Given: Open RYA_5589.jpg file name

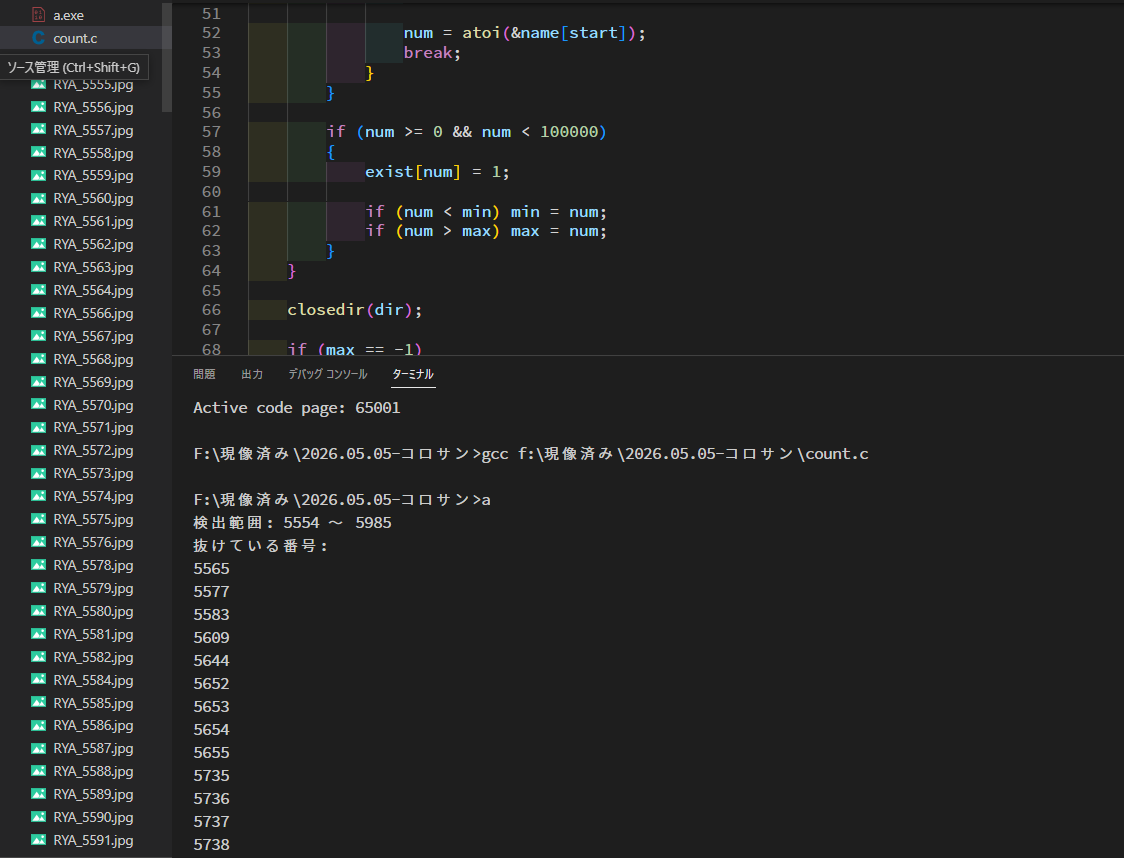Looking at the screenshot, I should tap(93, 794).
